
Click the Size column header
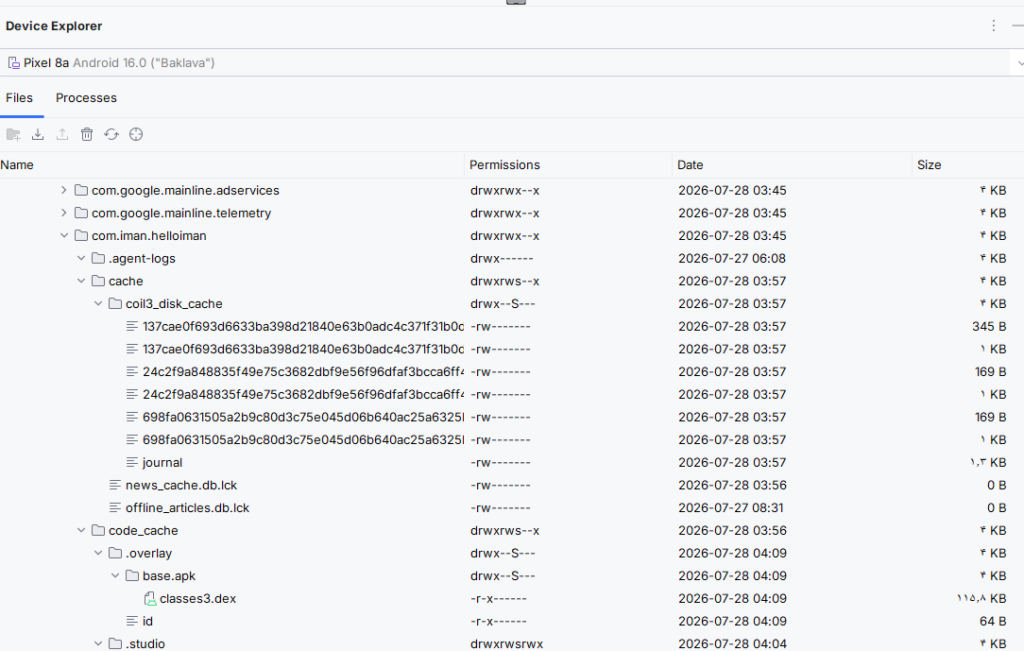point(929,165)
